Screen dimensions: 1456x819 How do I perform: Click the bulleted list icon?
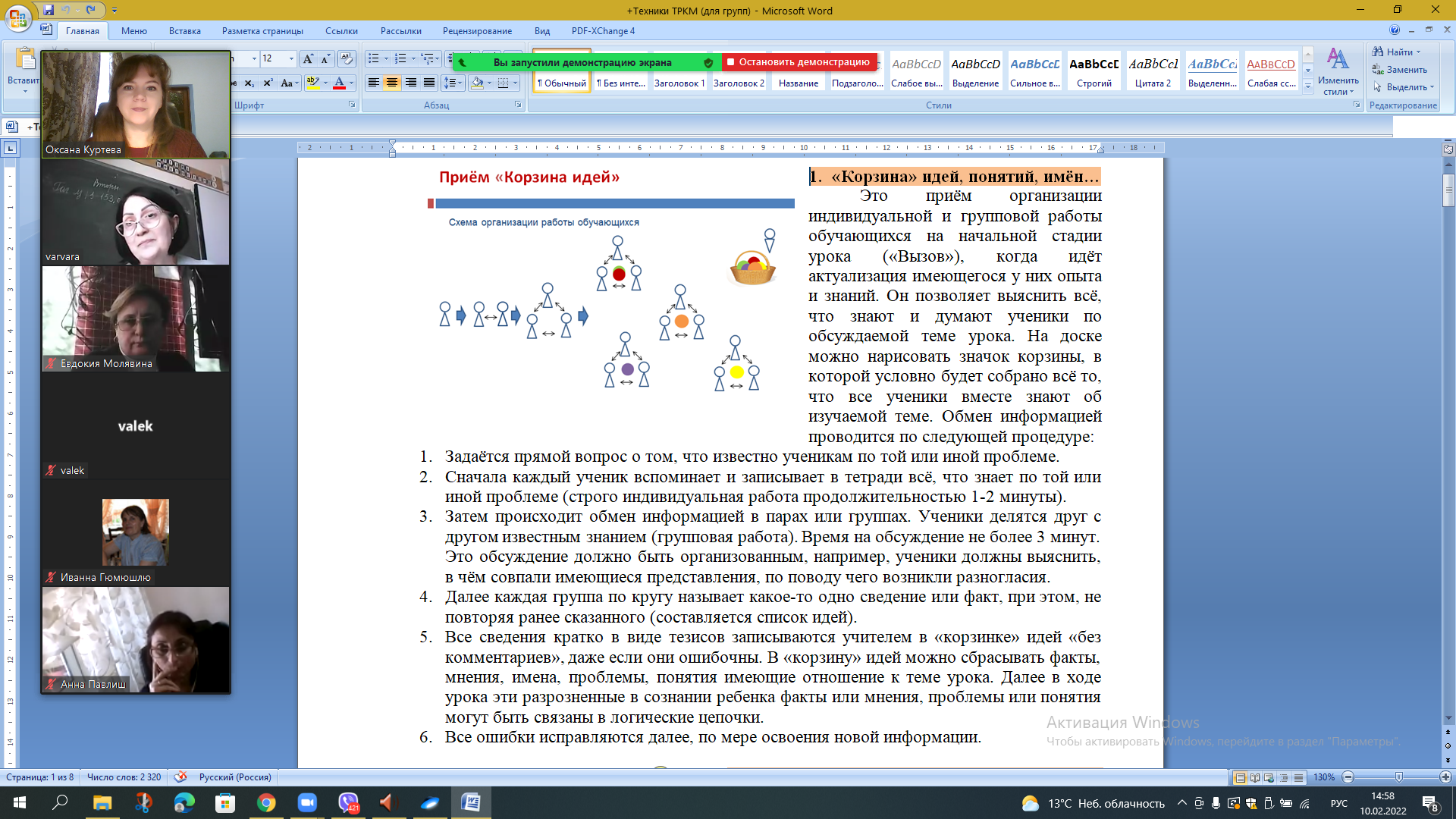[373, 59]
